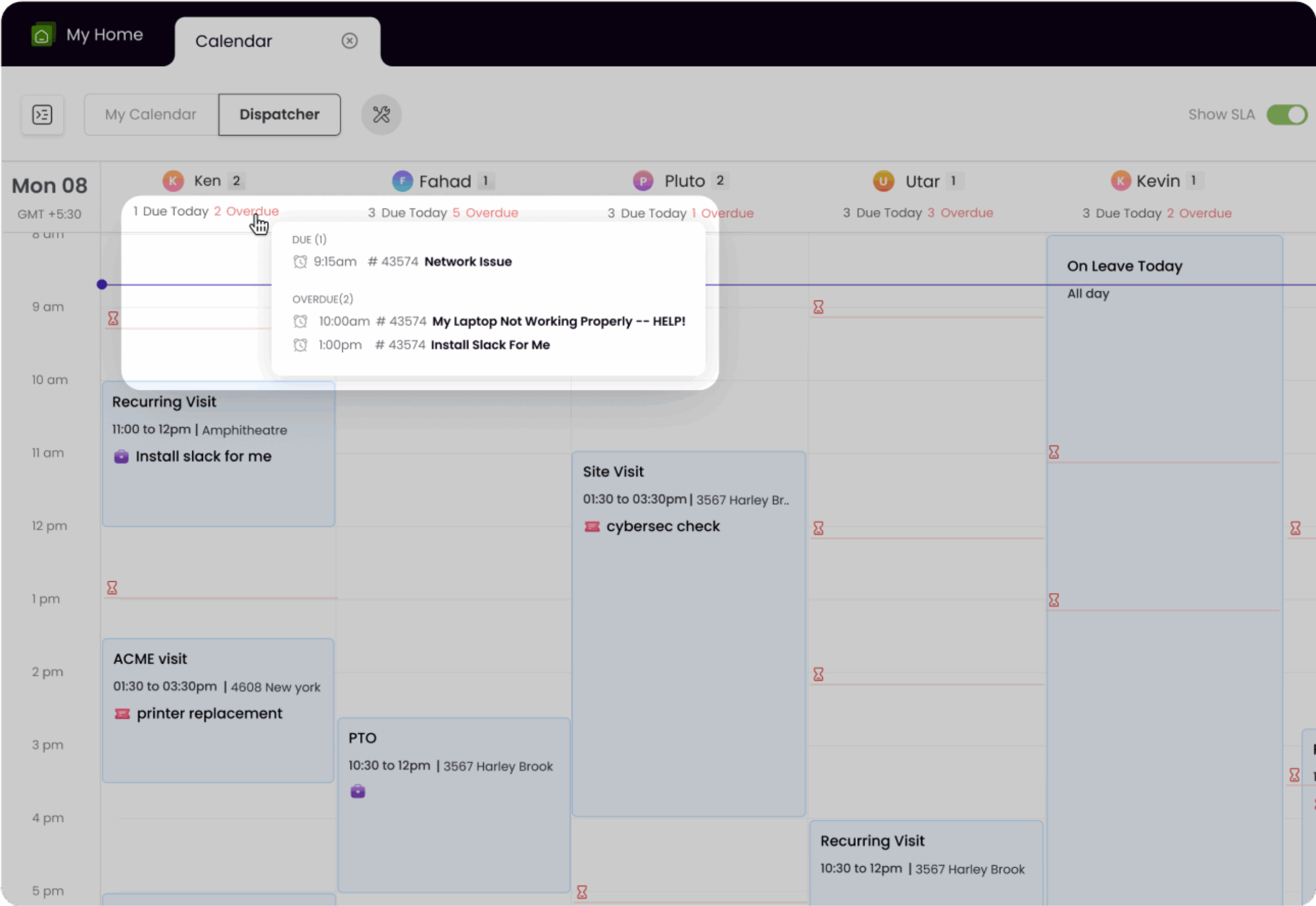Switch to the My Calendar view
Image resolution: width=1316 pixels, height=906 pixels.
[x=151, y=115]
